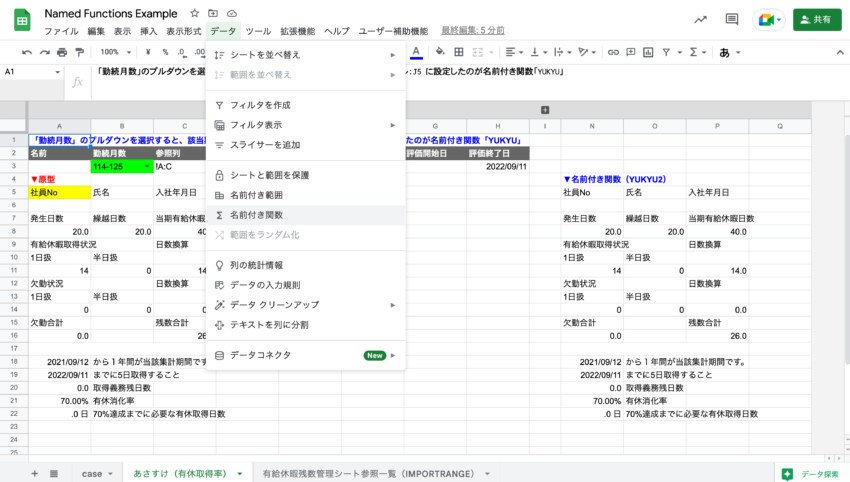
Task: Click the green 共有 share button
Action: coord(816,19)
